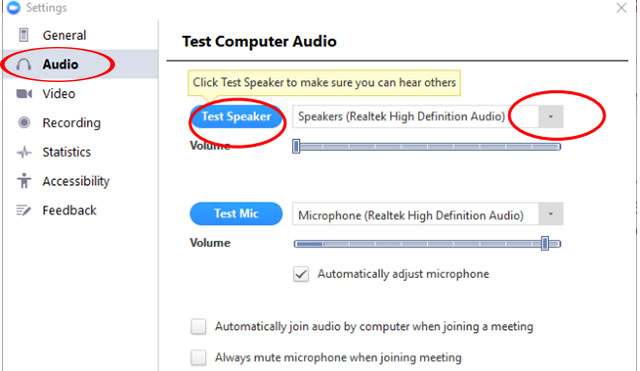
Task: Click the Recording circle icon
Action: 24,122
